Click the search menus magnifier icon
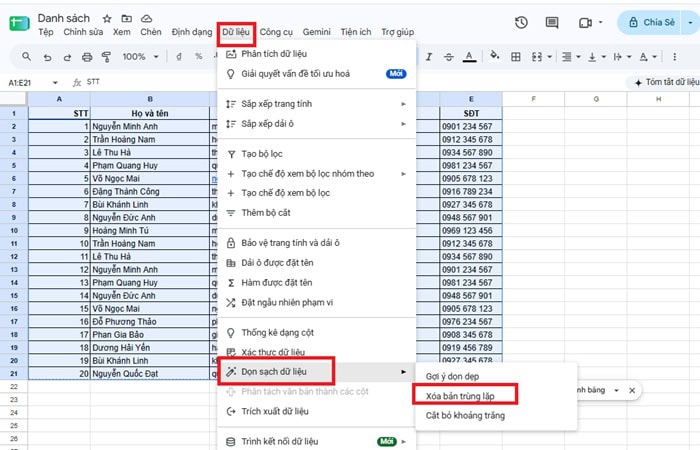 (26, 57)
